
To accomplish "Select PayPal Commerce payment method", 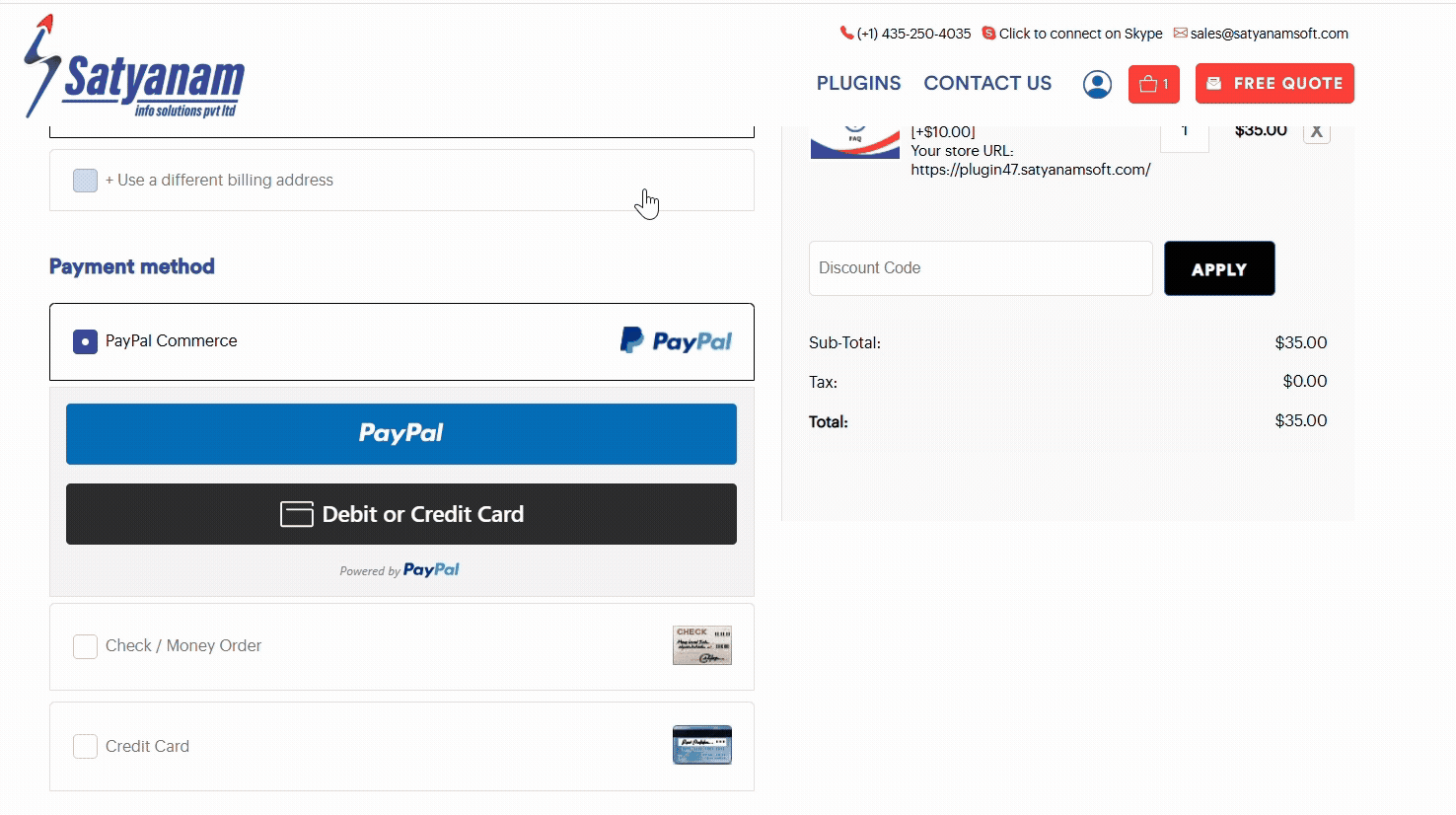I will [x=86, y=341].
